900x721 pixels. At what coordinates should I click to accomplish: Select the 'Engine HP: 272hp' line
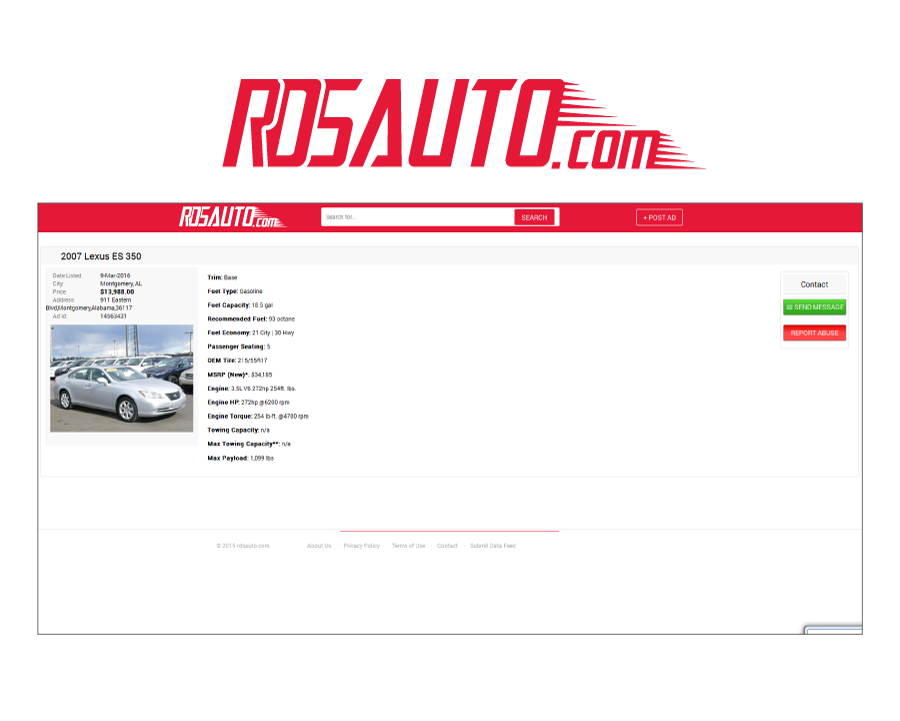coord(249,402)
